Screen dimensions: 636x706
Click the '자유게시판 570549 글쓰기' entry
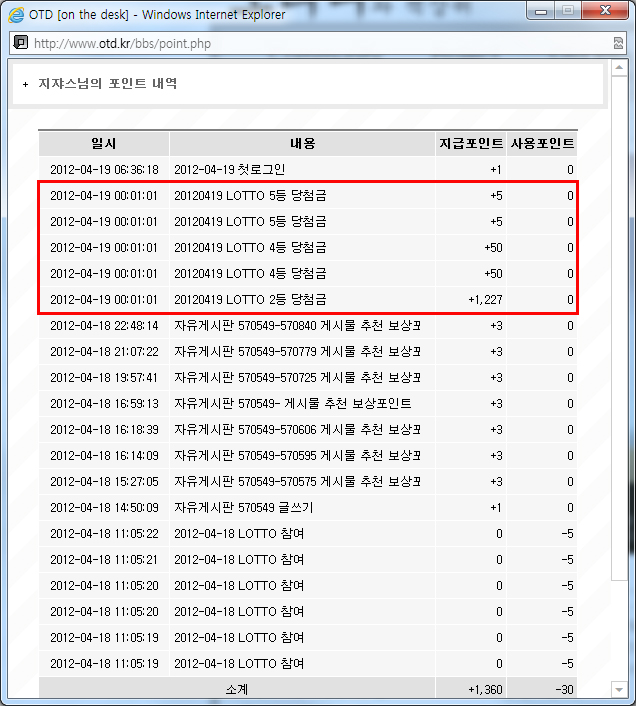(x=244, y=508)
